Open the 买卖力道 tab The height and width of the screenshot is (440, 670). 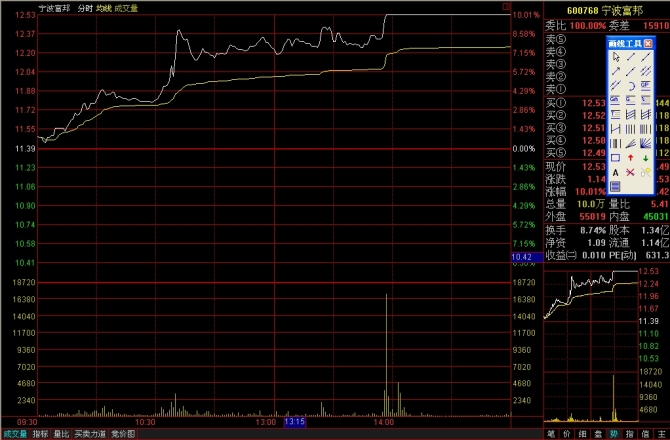(x=90, y=434)
